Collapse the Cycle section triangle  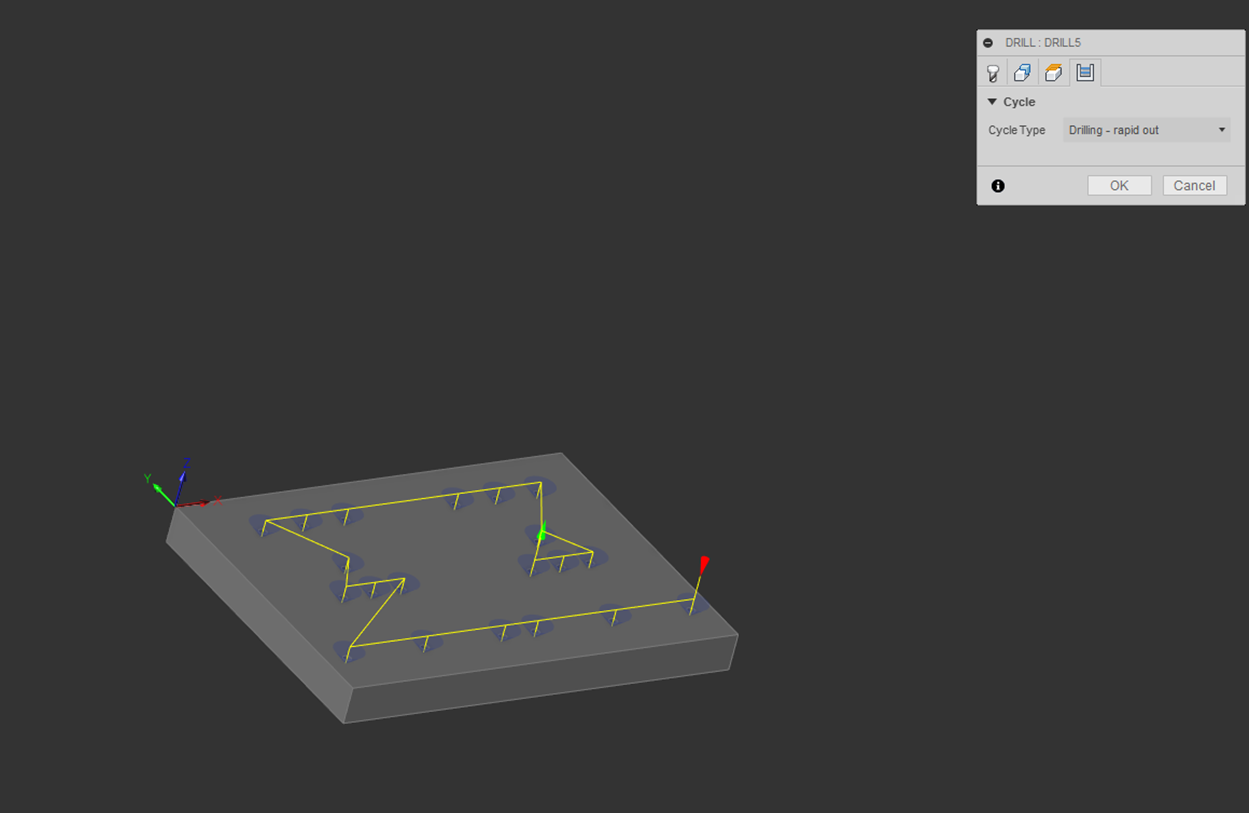tap(992, 102)
